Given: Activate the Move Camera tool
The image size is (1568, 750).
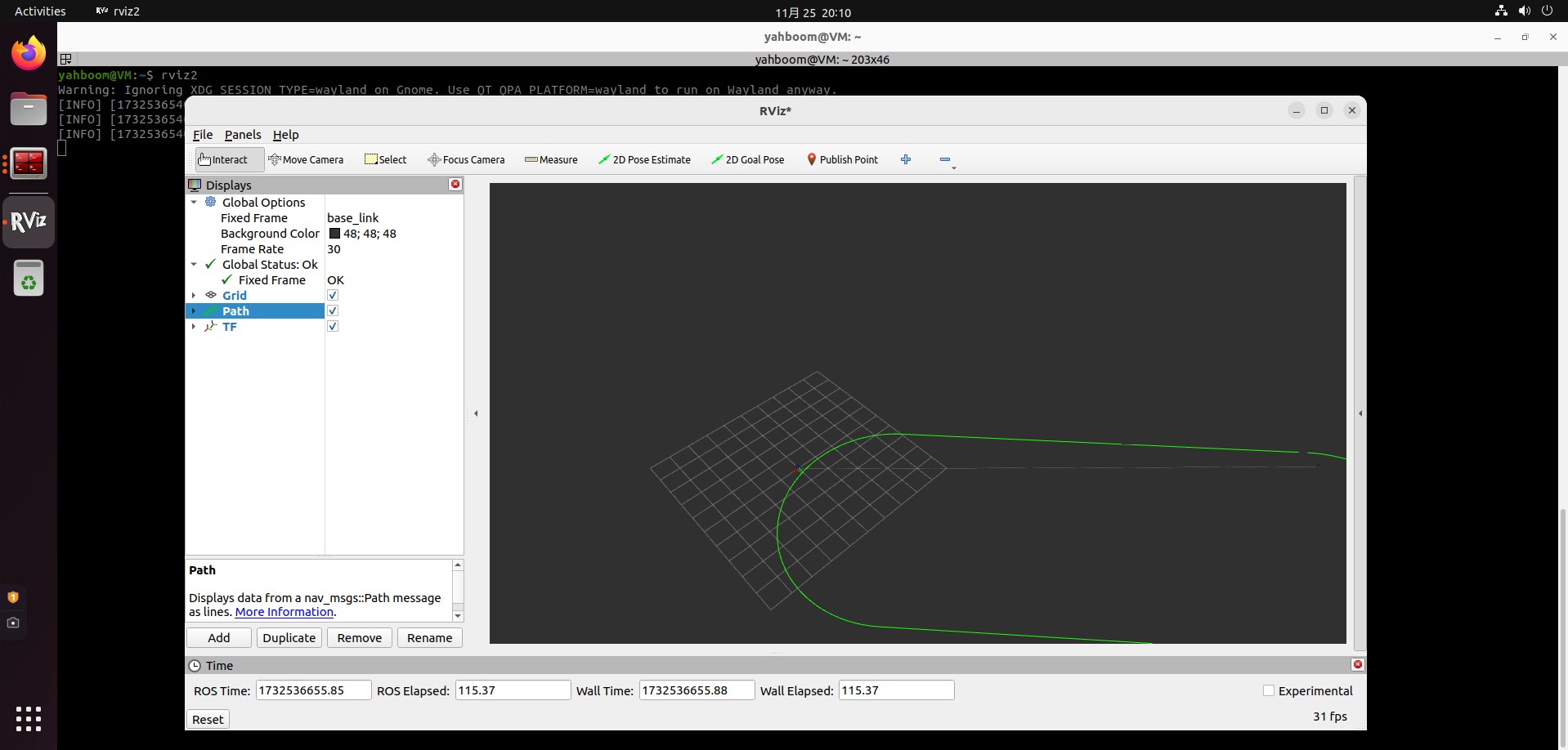Looking at the screenshot, I should pos(306,159).
